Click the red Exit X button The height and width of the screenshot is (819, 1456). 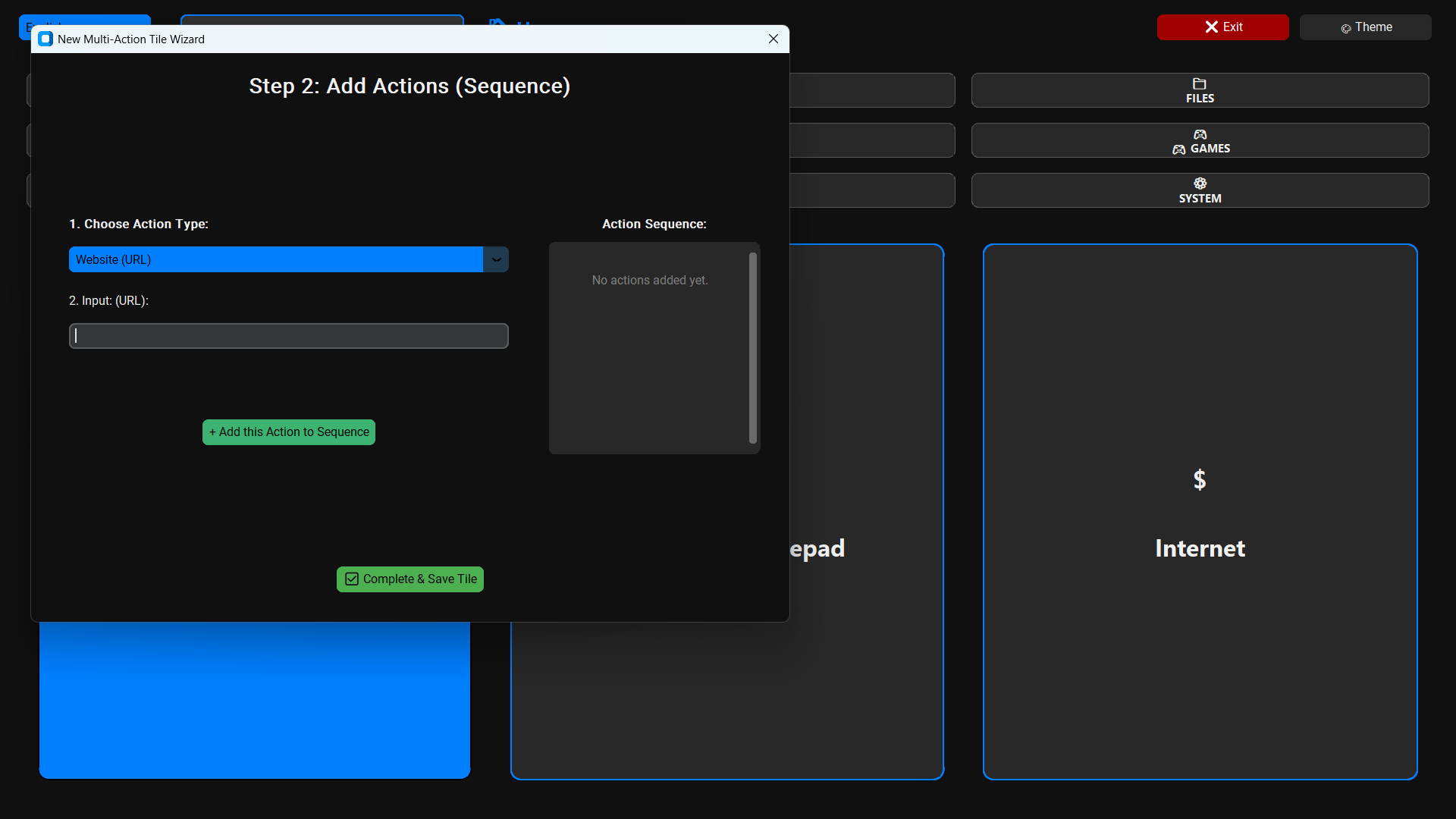coord(1222,27)
